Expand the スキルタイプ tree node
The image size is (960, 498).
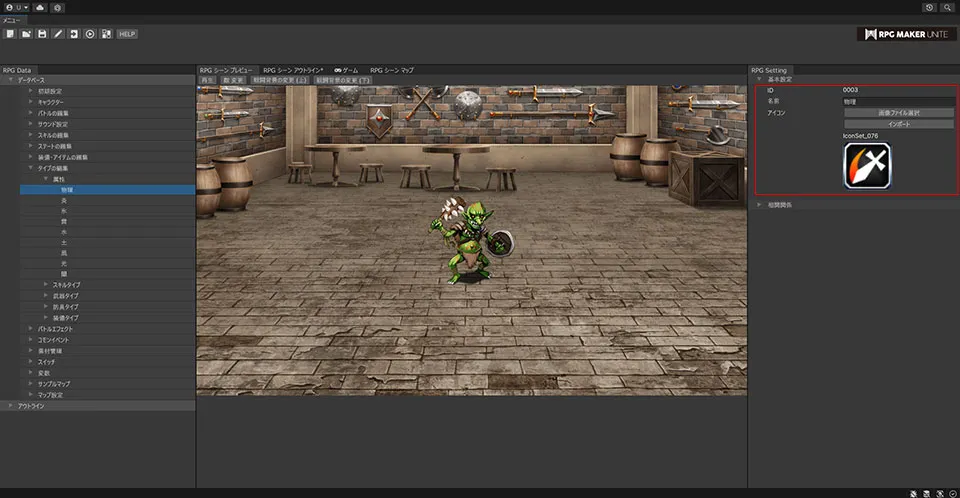click(45, 285)
